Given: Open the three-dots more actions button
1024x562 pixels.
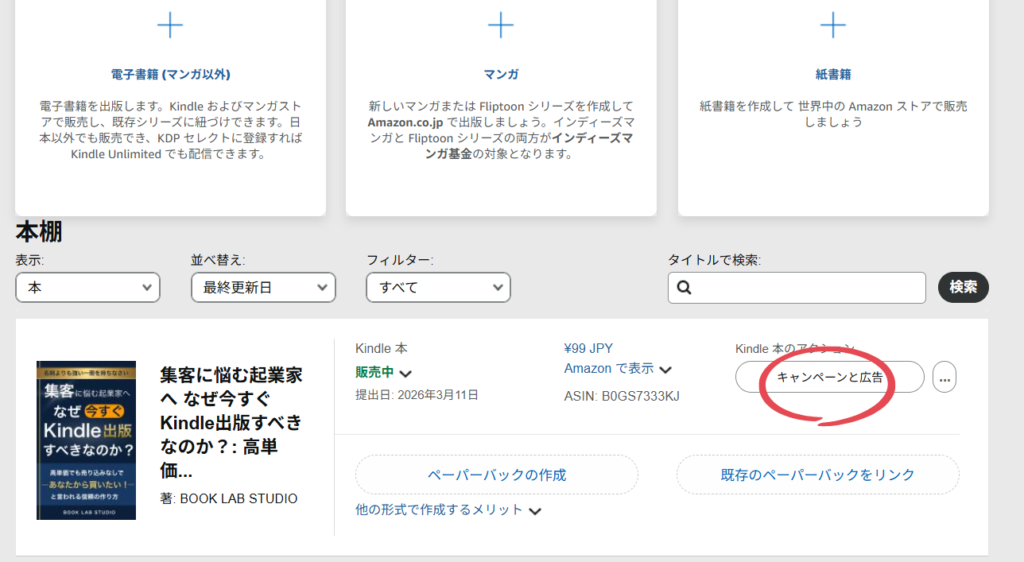Looking at the screenshot, I should pyautogui.click(x=945, y=377).
